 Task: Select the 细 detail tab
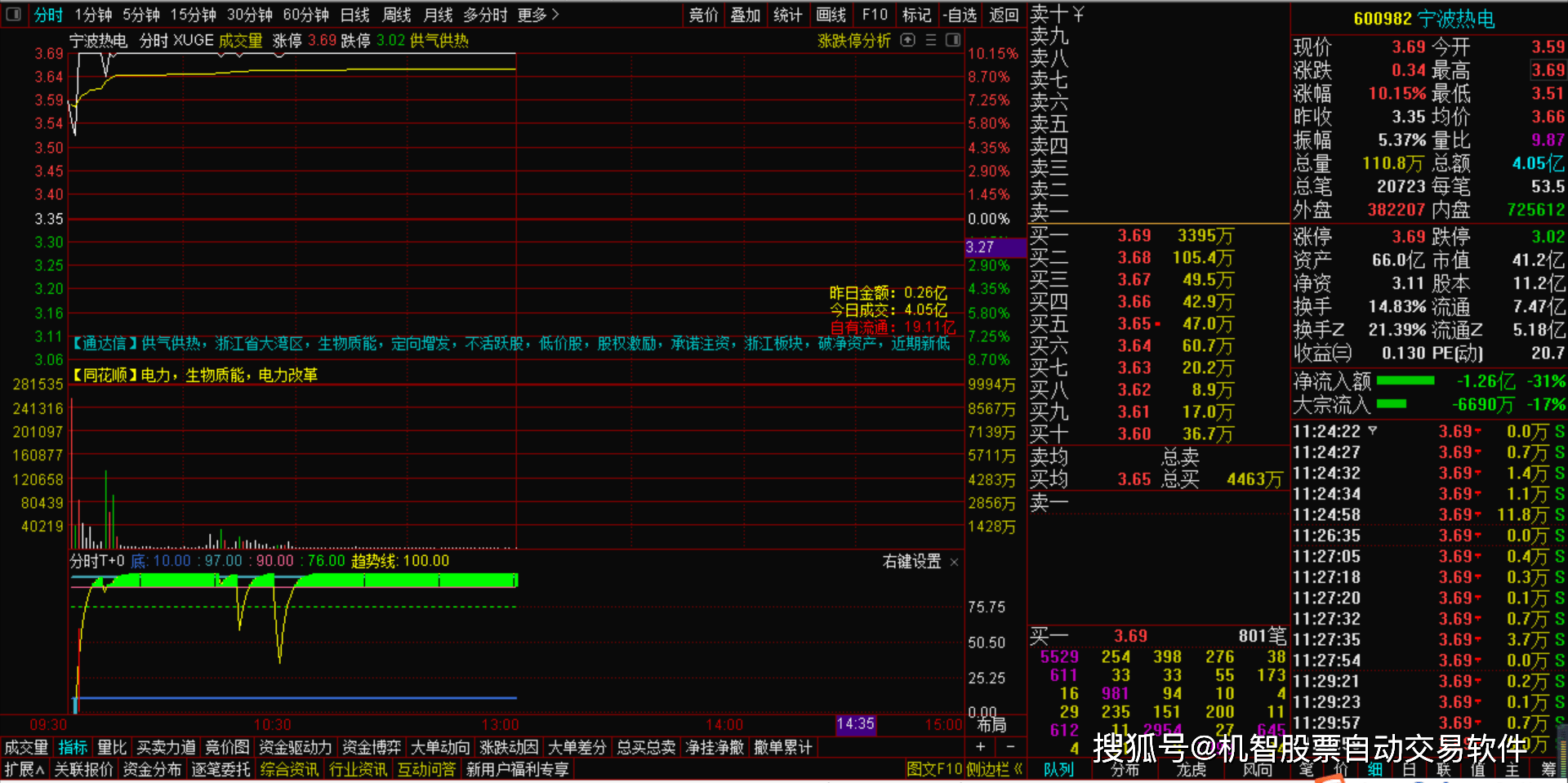click(1375, 769)
